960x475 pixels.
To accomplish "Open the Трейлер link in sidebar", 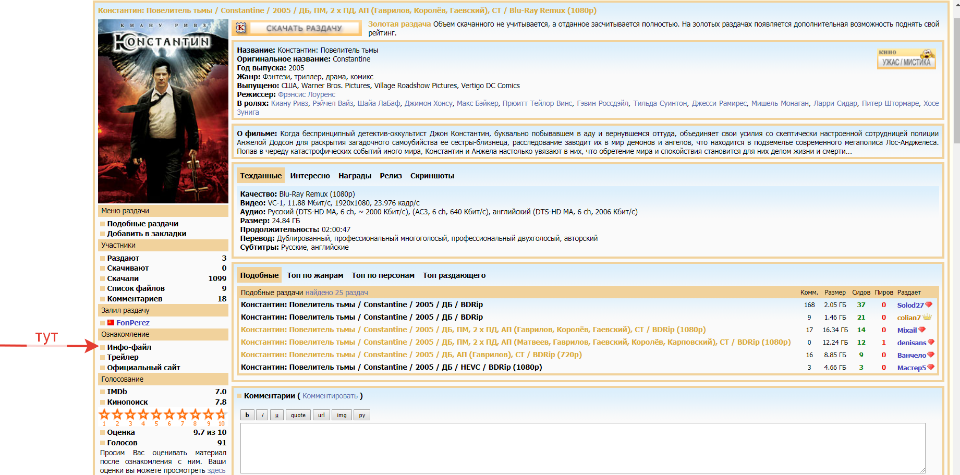I will (x=123, y=356).
